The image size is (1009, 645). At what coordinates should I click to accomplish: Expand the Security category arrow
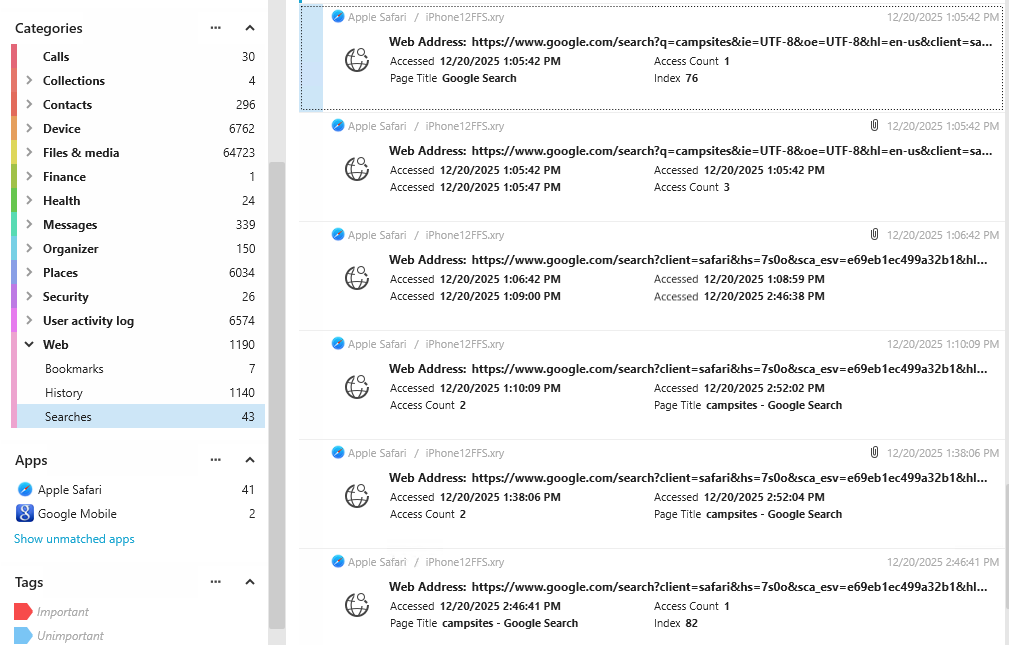click(x=29, y=296)
